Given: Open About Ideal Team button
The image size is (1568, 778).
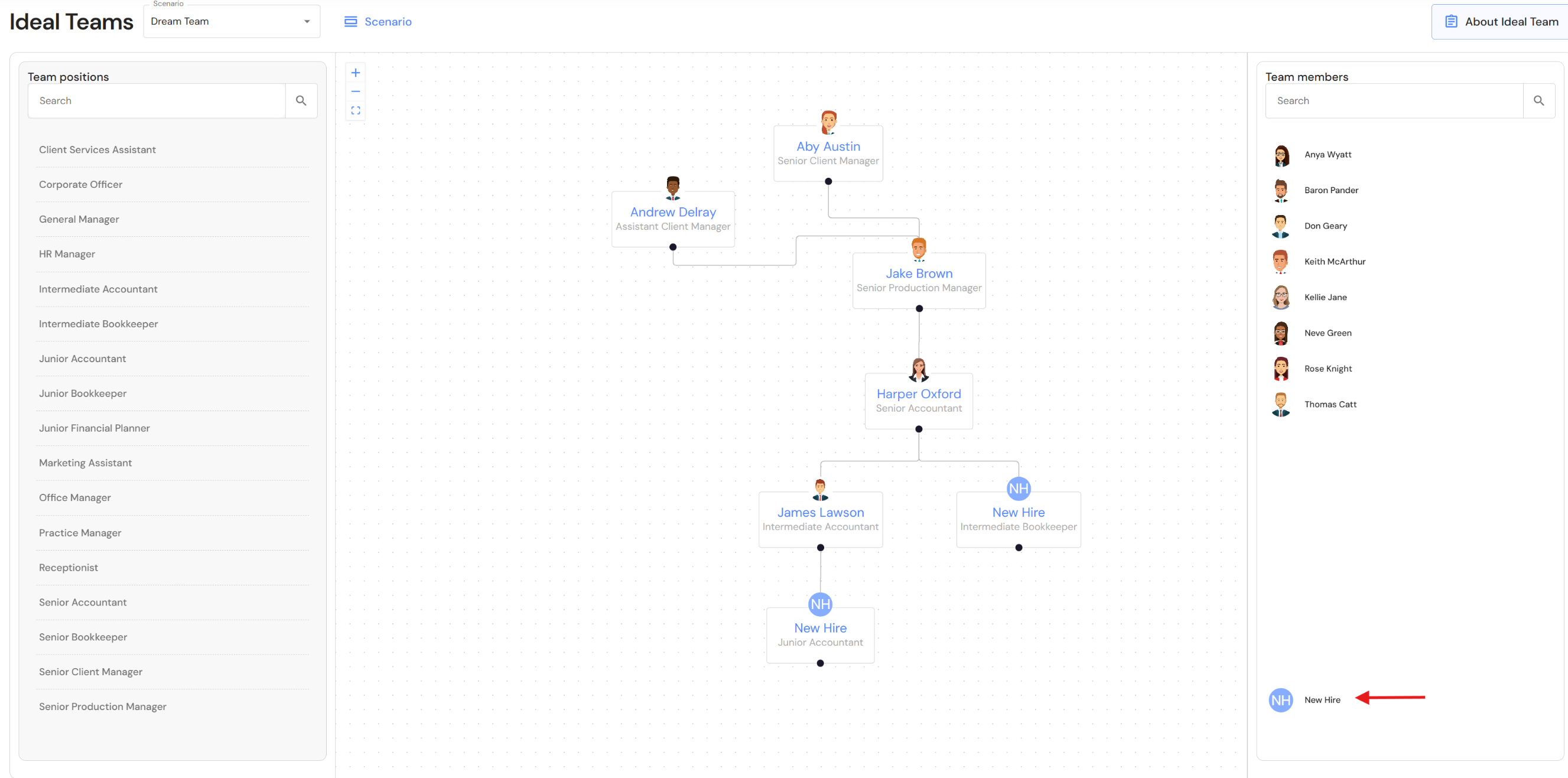Looking at the screenshot, I should coord(1501,22).
